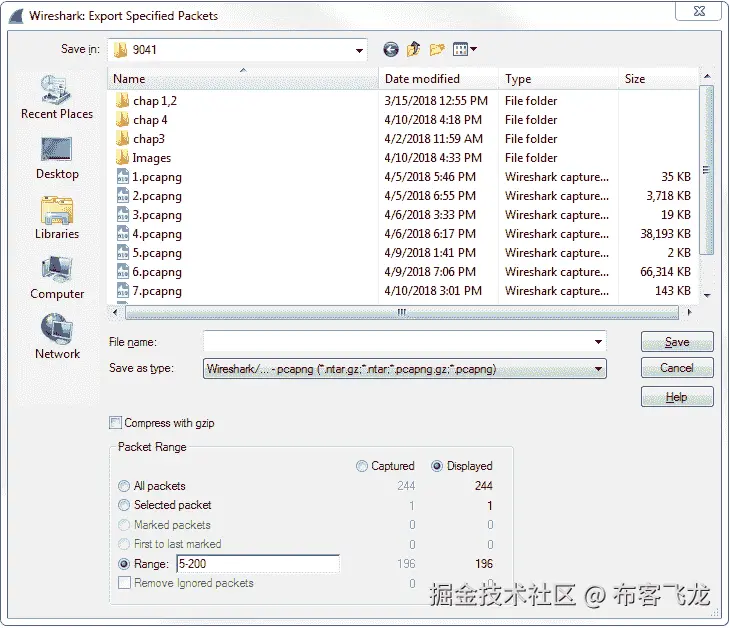
Task: Sort files by Date modified column
Action: [x=438, y=79]
